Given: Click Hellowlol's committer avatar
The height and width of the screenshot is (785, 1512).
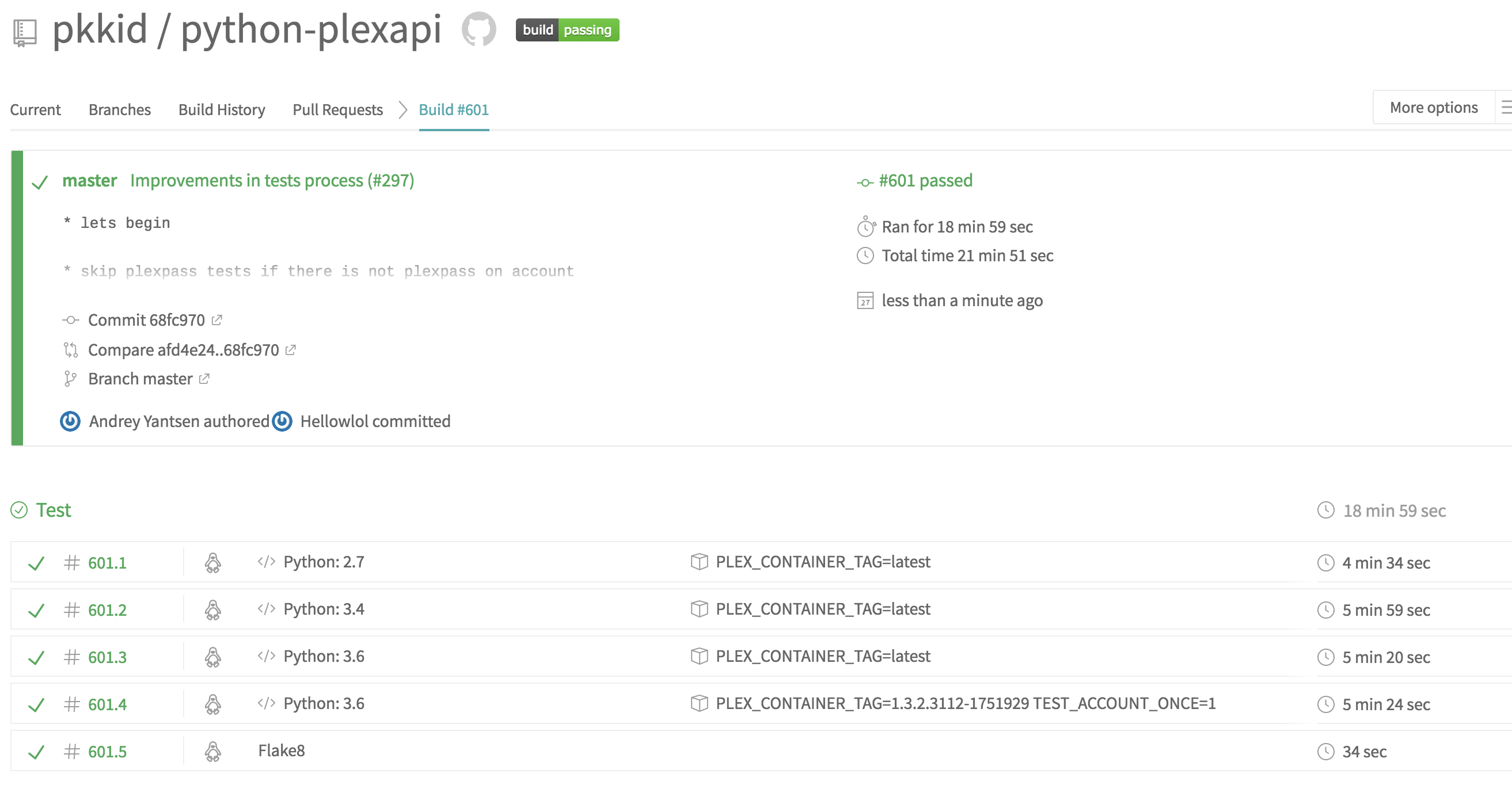Looking at the screenshot, I should click(x=282, y=421).
